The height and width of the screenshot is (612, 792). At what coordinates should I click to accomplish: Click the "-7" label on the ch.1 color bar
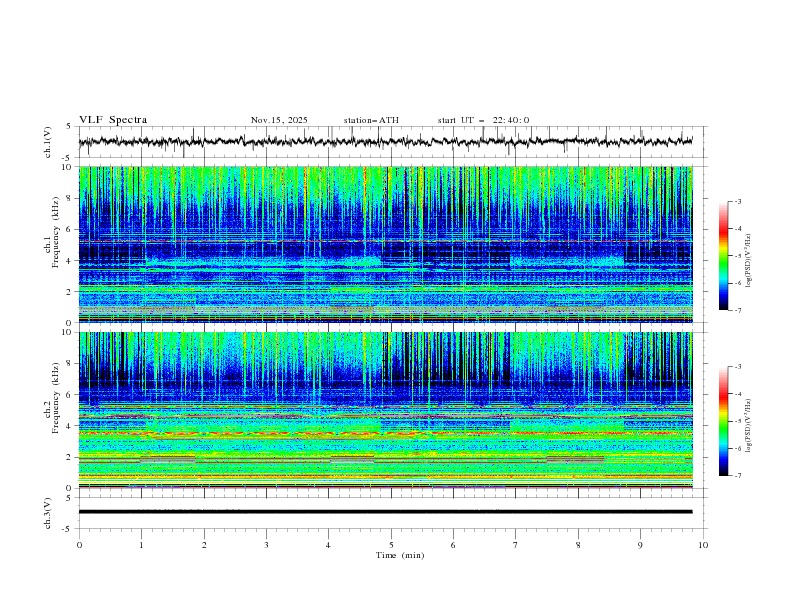click(738, 310)
